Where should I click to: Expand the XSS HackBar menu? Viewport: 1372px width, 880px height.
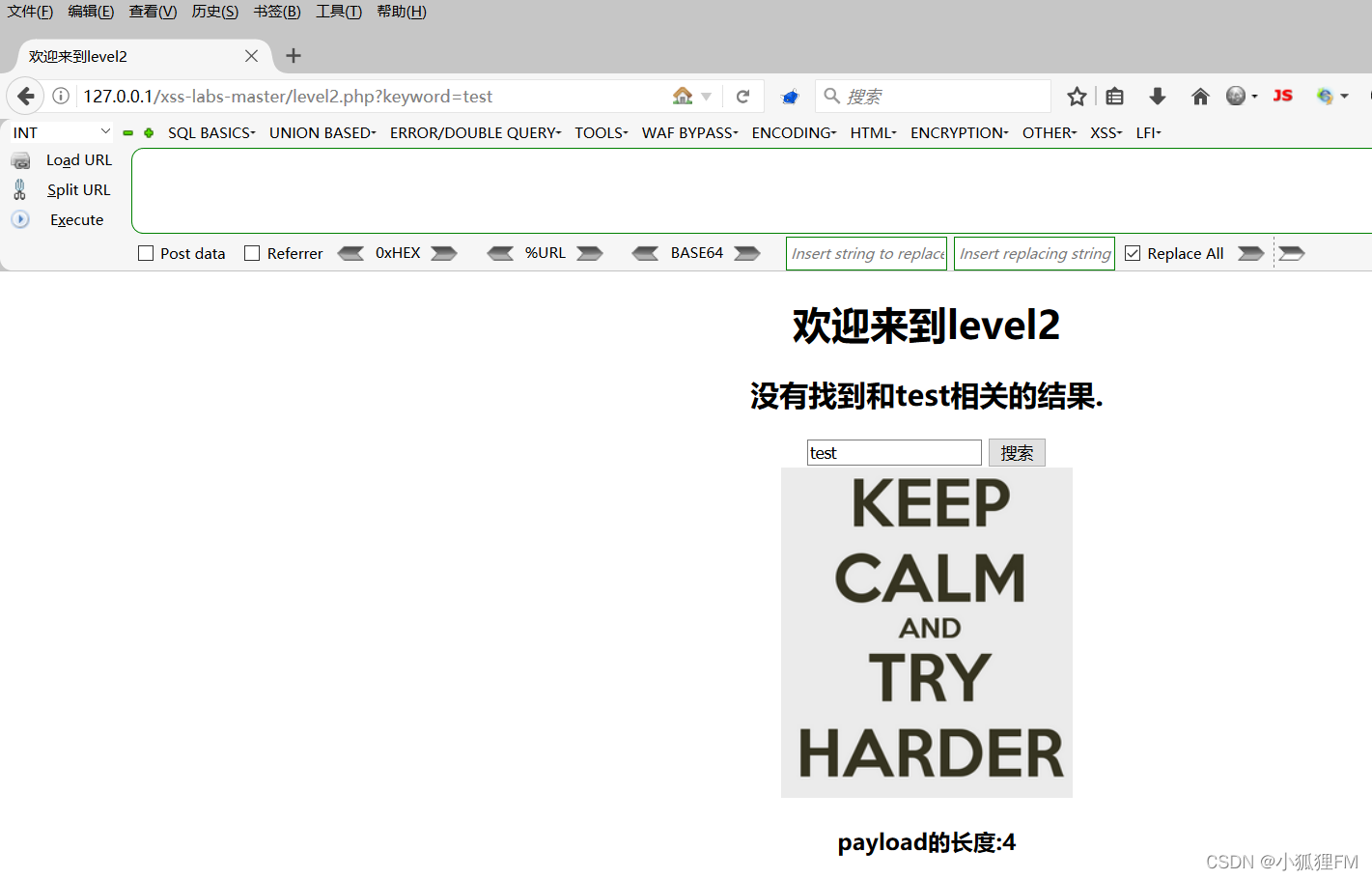click(x=1106, y=133)
